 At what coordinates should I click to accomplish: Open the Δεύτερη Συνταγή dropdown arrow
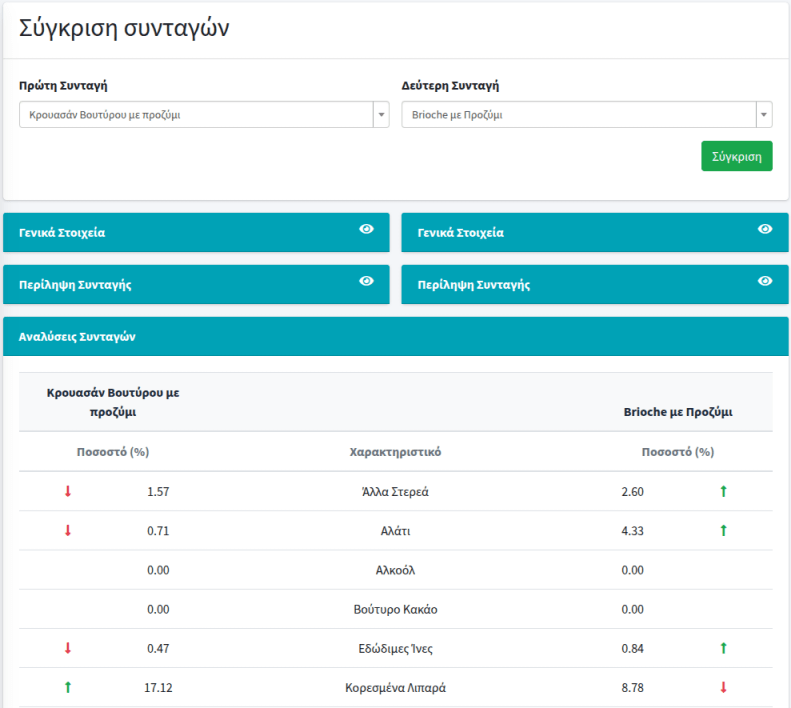(764, 115)
